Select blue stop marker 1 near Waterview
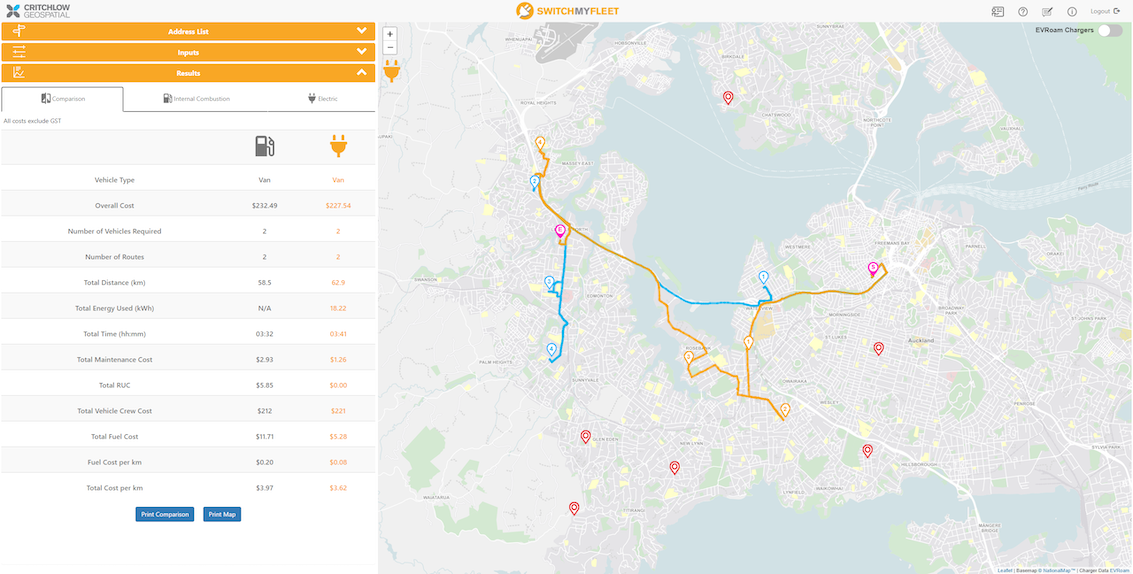Viewport: 1133px width, 574px height. [764, 278]
